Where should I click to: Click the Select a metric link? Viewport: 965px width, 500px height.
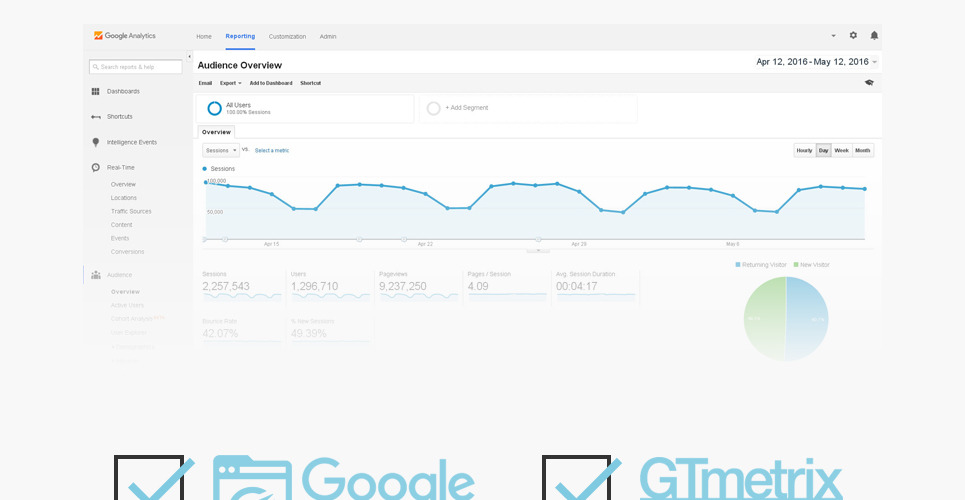272,150
